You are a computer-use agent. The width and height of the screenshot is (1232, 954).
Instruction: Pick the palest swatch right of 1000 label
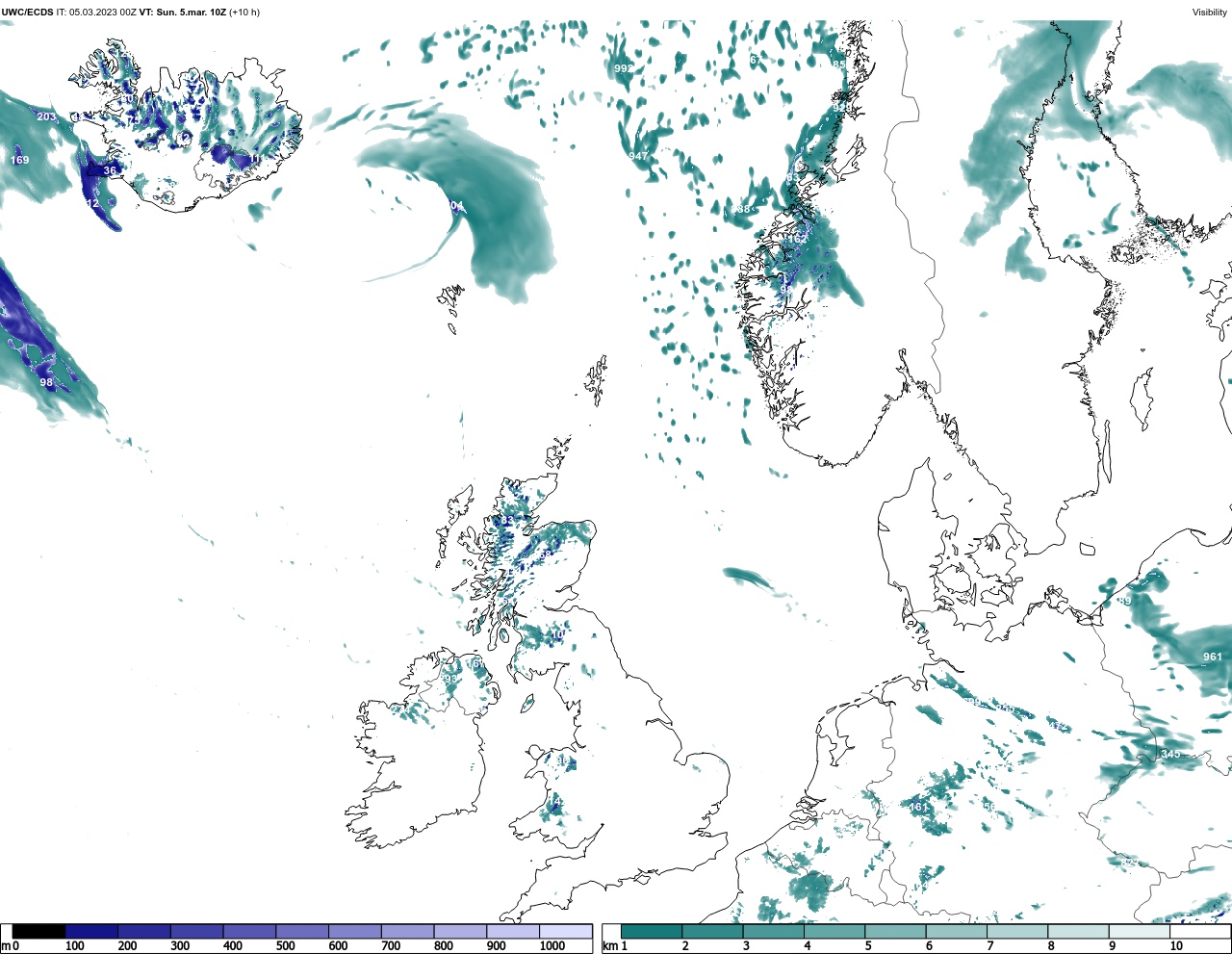[x=565, y=931]
